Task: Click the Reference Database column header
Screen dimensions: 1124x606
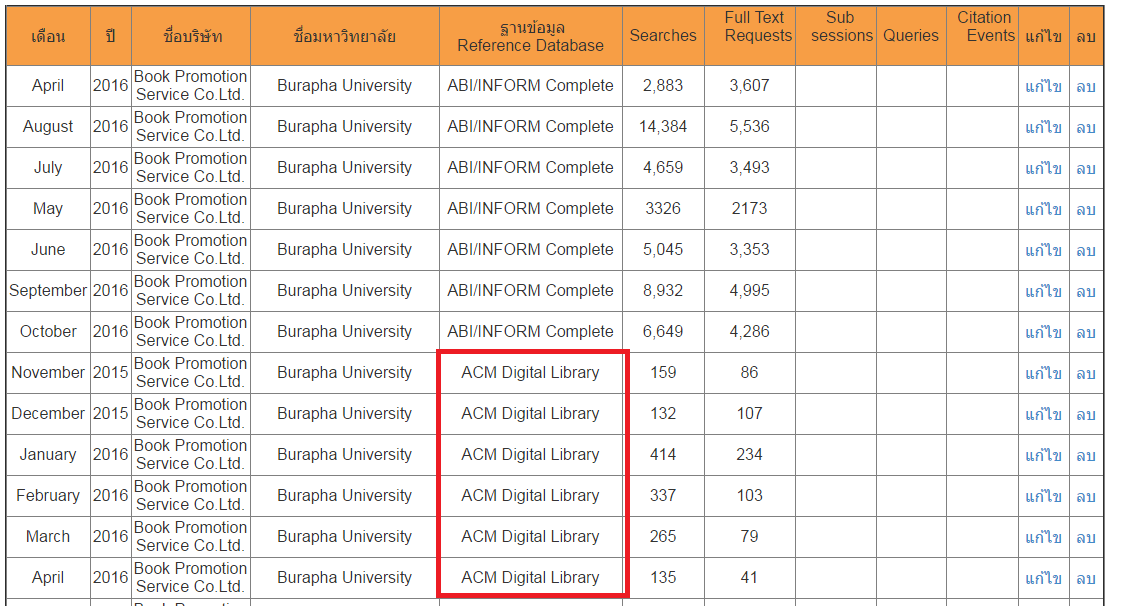Action: 530,37
